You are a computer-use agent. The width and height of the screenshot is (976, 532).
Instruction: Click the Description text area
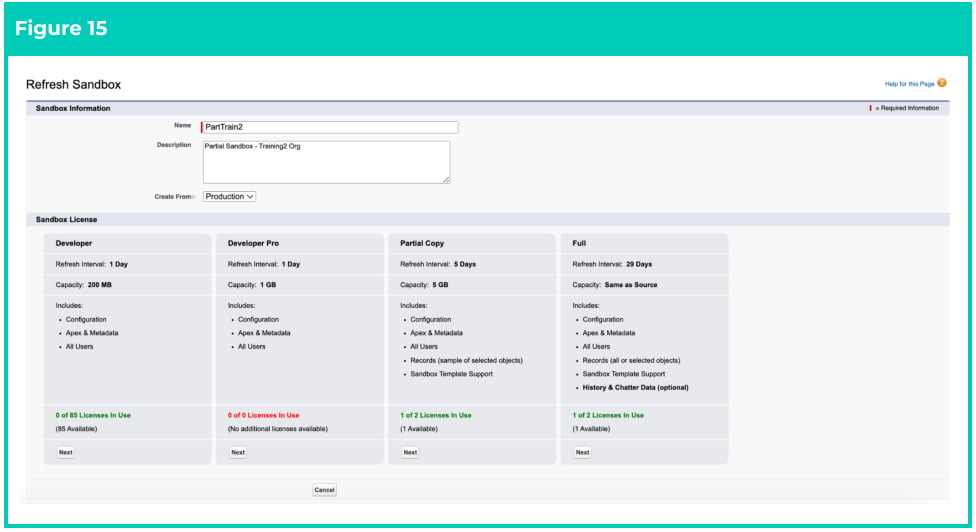[327, 162]
